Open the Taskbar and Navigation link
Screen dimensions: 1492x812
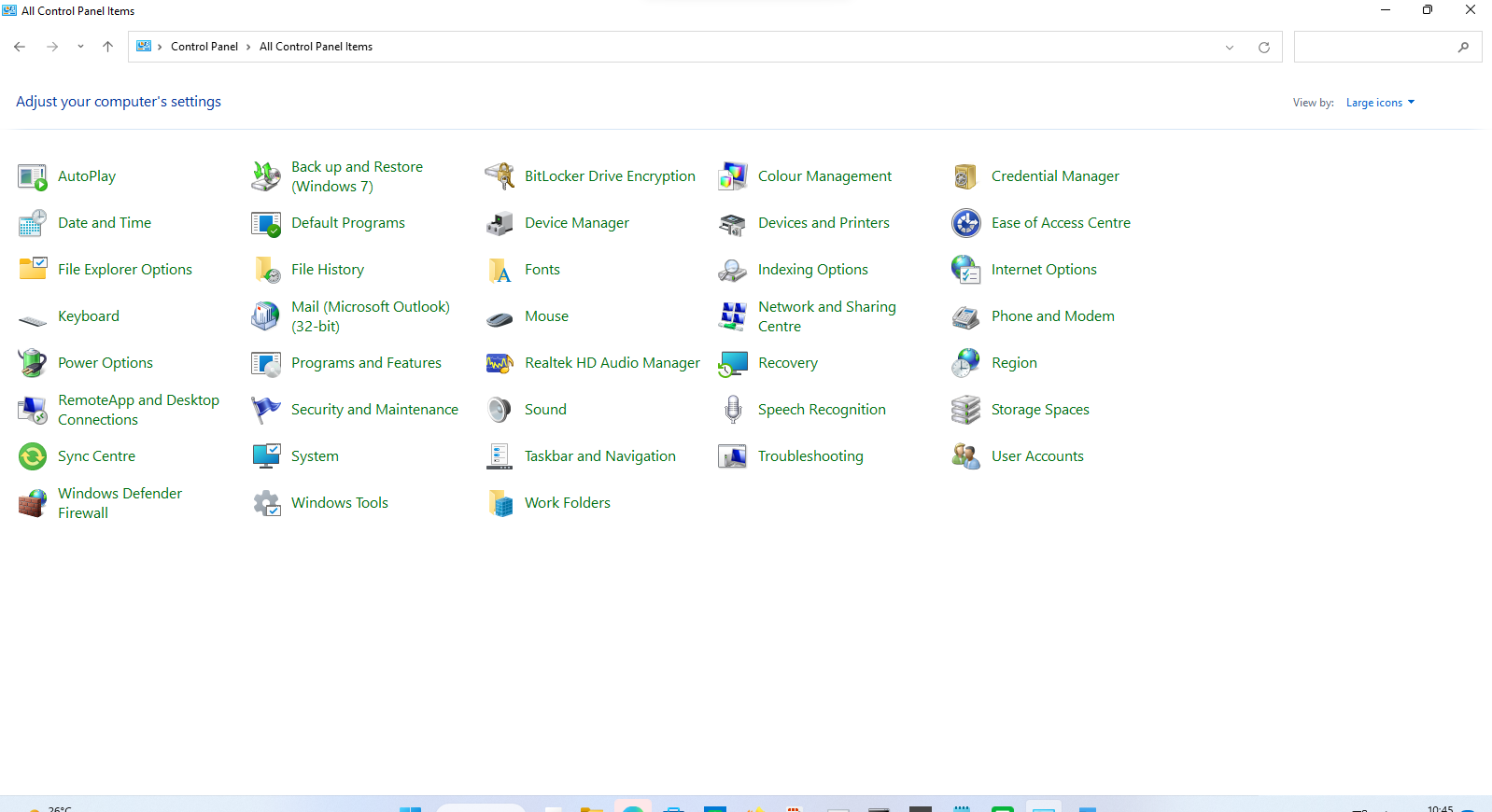click(x=600, y=456)
